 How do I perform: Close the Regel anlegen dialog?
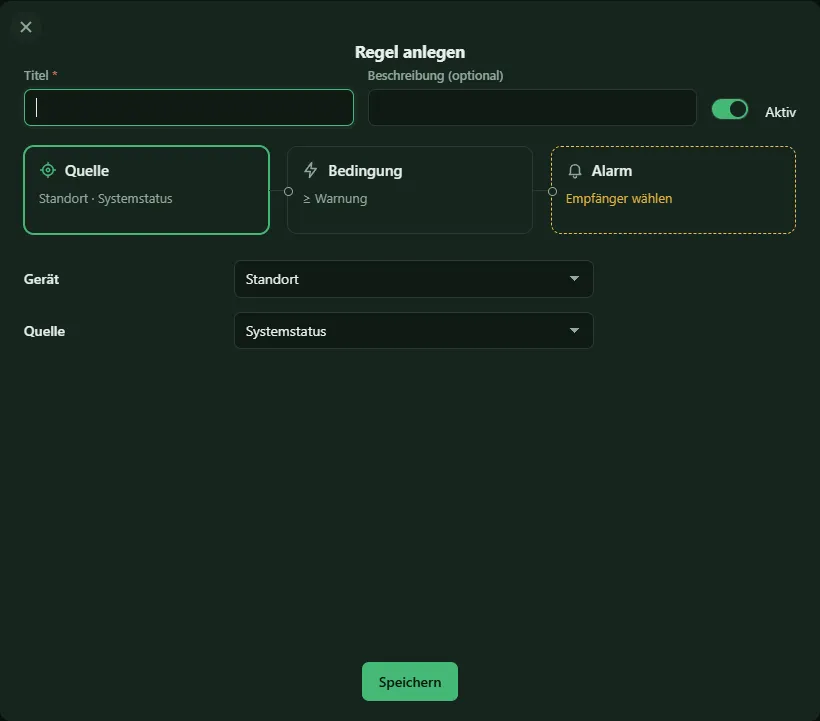point(26,27)
